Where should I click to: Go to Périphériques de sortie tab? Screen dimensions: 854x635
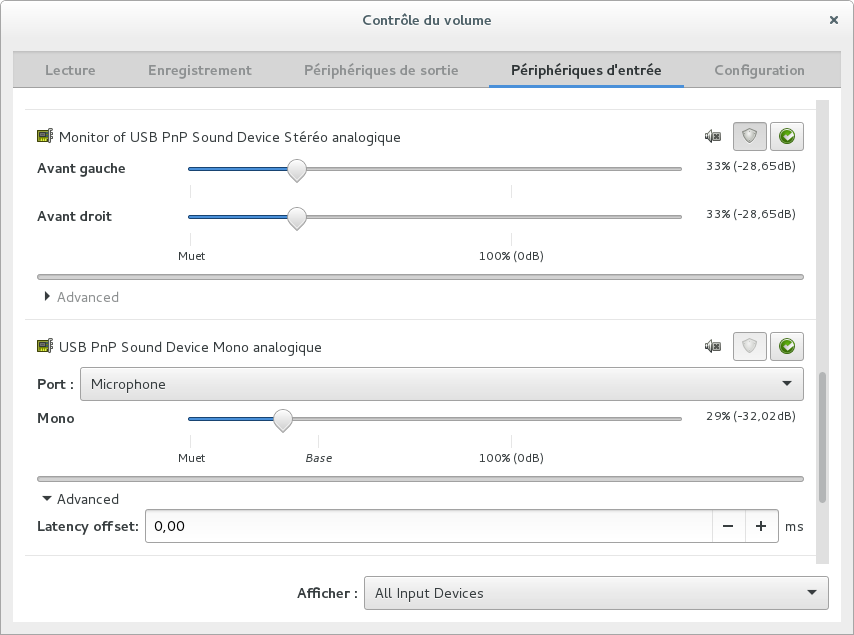point(381,70)
